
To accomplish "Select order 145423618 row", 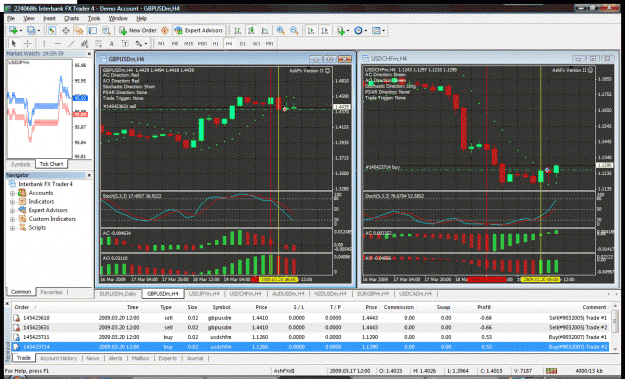I will (x=310, y=318).
